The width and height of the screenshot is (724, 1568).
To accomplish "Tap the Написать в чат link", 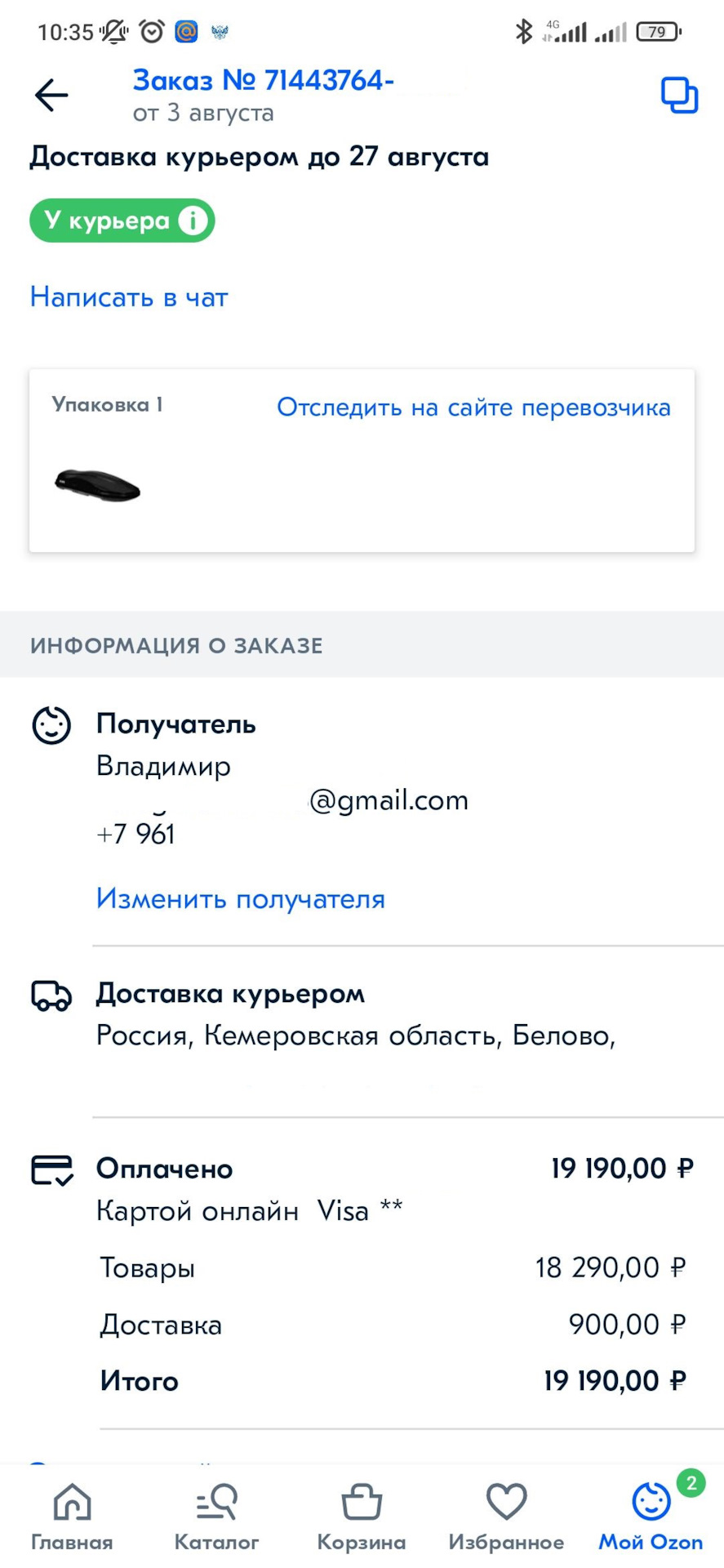I will [129, 297].
